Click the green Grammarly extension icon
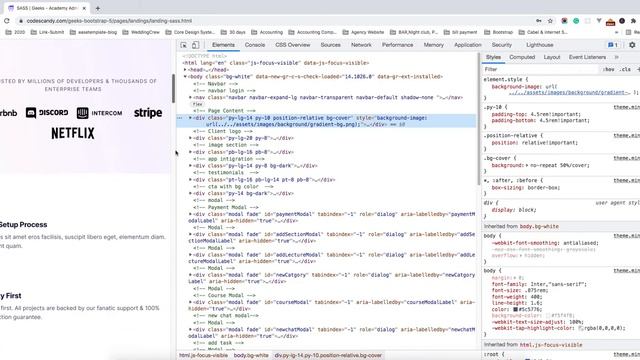The width and height of the screenshot is (640, 360). point(576,21)
